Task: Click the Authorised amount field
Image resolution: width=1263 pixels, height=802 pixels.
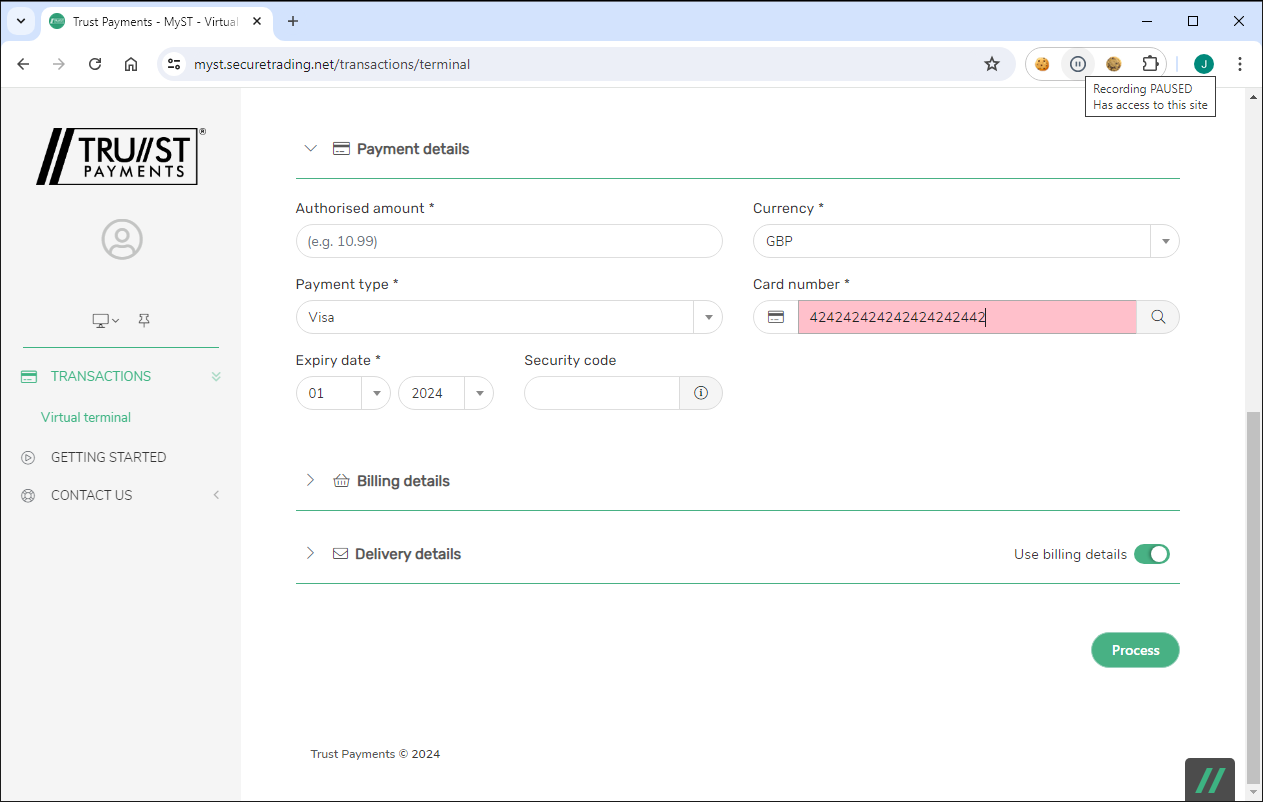Action: pos(509,241)
